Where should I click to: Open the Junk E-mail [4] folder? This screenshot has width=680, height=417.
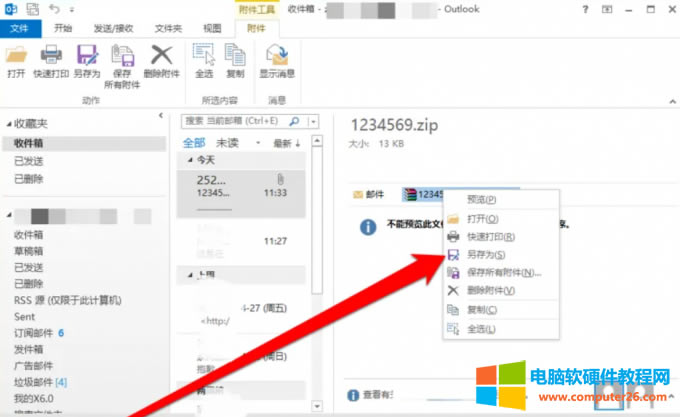40,382
